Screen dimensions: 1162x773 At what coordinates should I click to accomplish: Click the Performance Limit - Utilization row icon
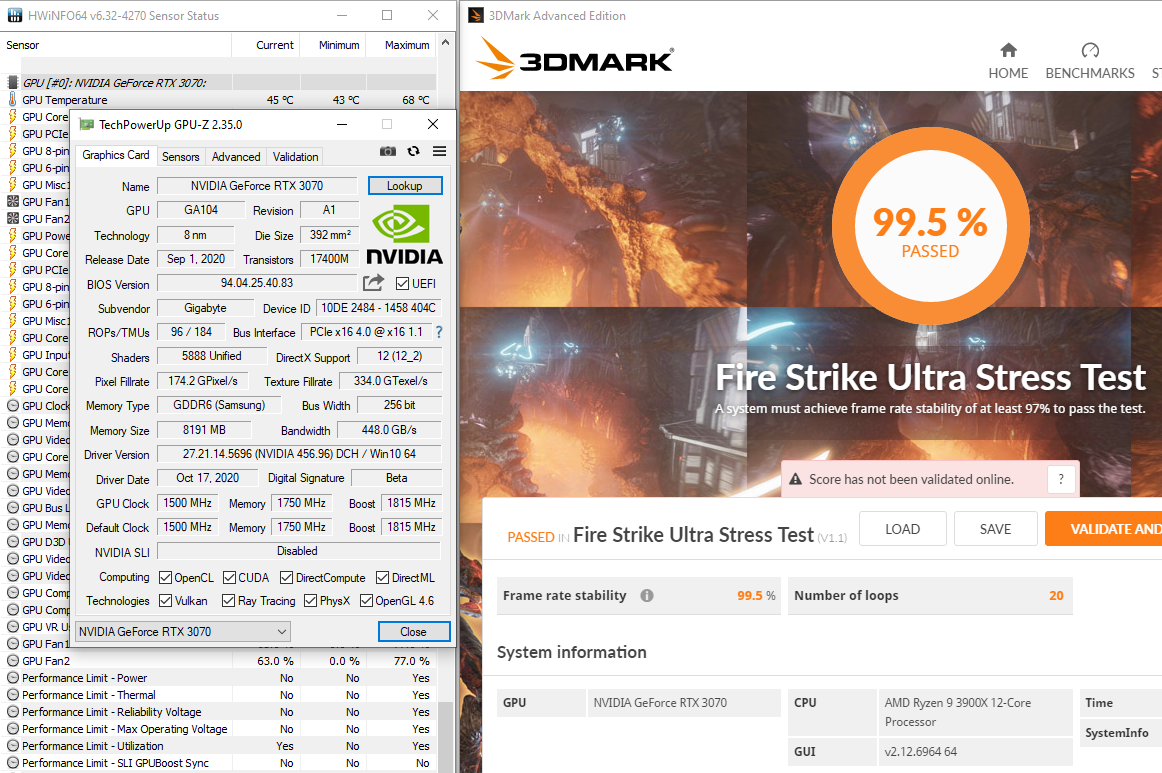point(13,746)
